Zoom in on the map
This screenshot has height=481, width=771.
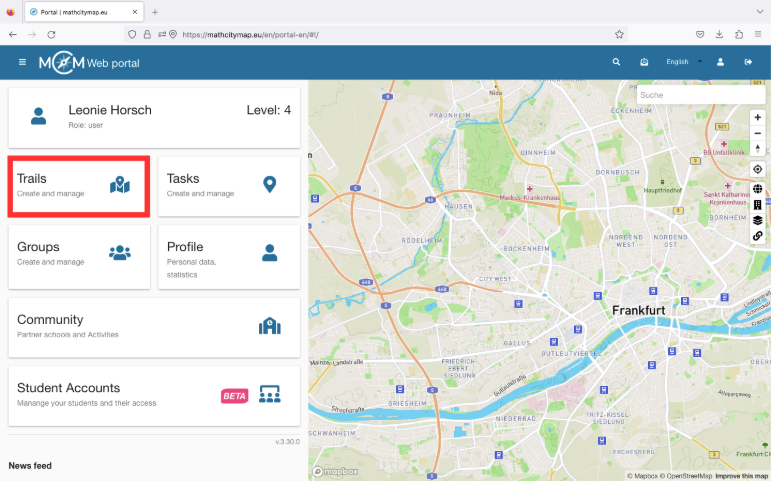coord(757,117)
